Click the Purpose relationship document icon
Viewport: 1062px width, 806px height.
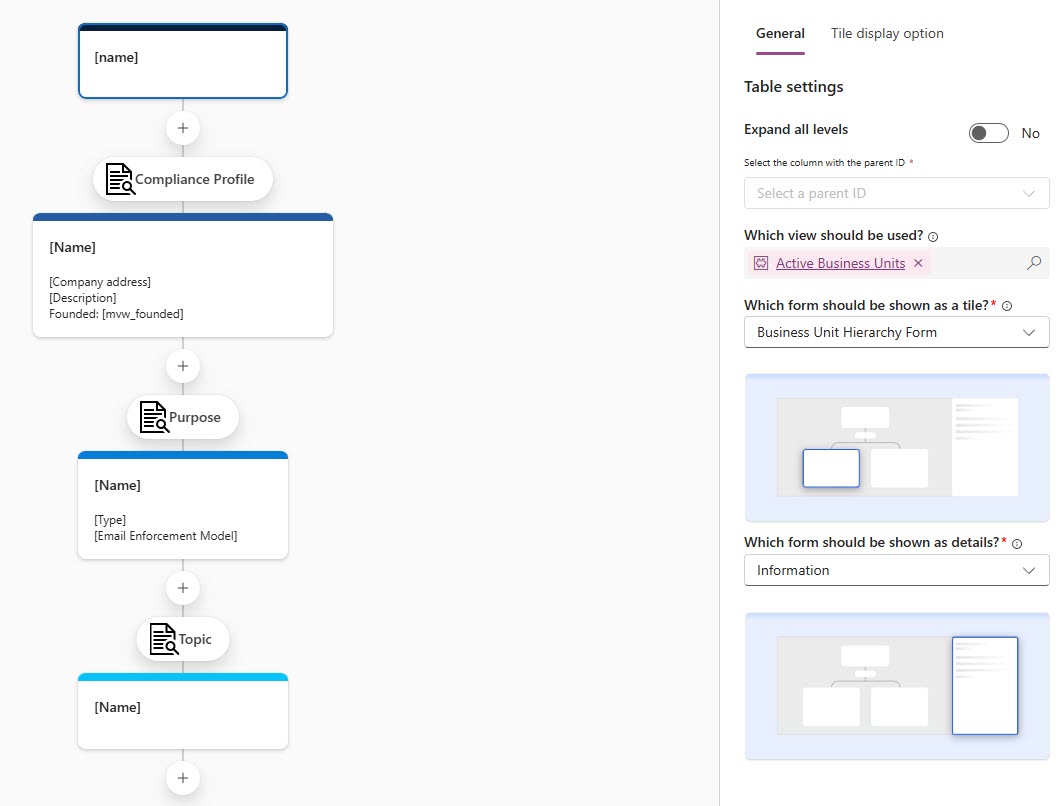(x=154, y=417)
